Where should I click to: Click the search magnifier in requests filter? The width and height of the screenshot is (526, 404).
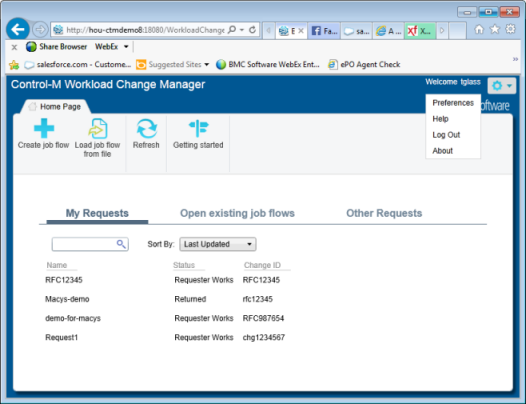click(121, 244)
